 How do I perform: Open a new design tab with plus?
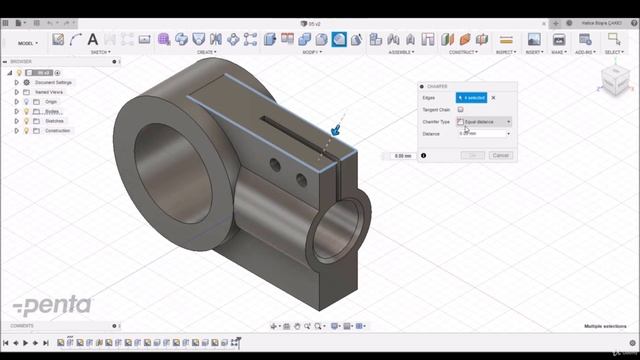(x=556, y=23)
